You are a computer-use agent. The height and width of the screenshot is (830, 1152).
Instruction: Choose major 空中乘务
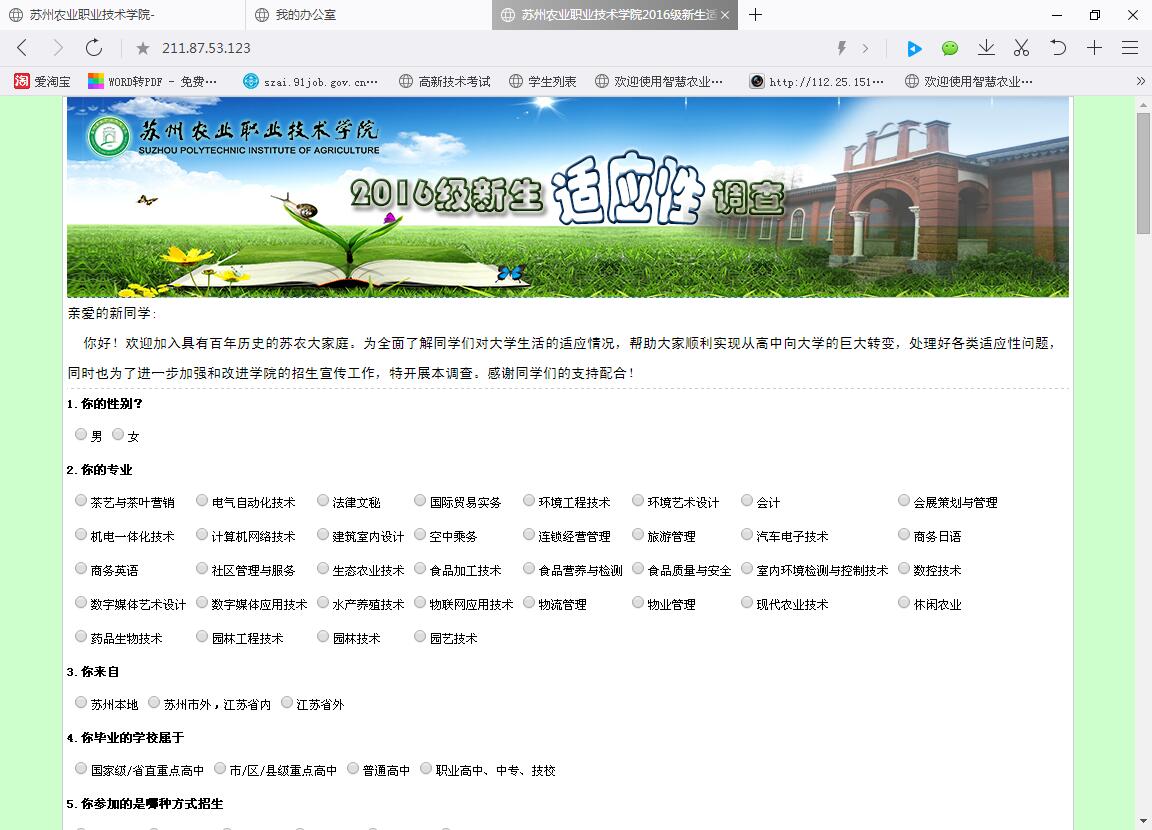pyautogui.click(x=420, y=534)
